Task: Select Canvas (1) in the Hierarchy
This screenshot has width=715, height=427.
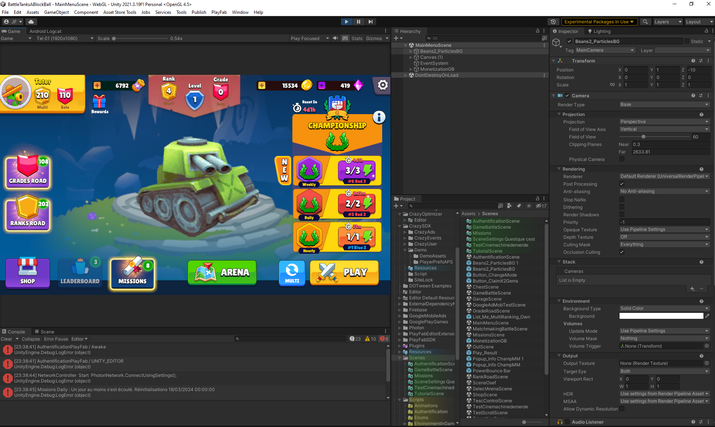Action: [431, 57]
